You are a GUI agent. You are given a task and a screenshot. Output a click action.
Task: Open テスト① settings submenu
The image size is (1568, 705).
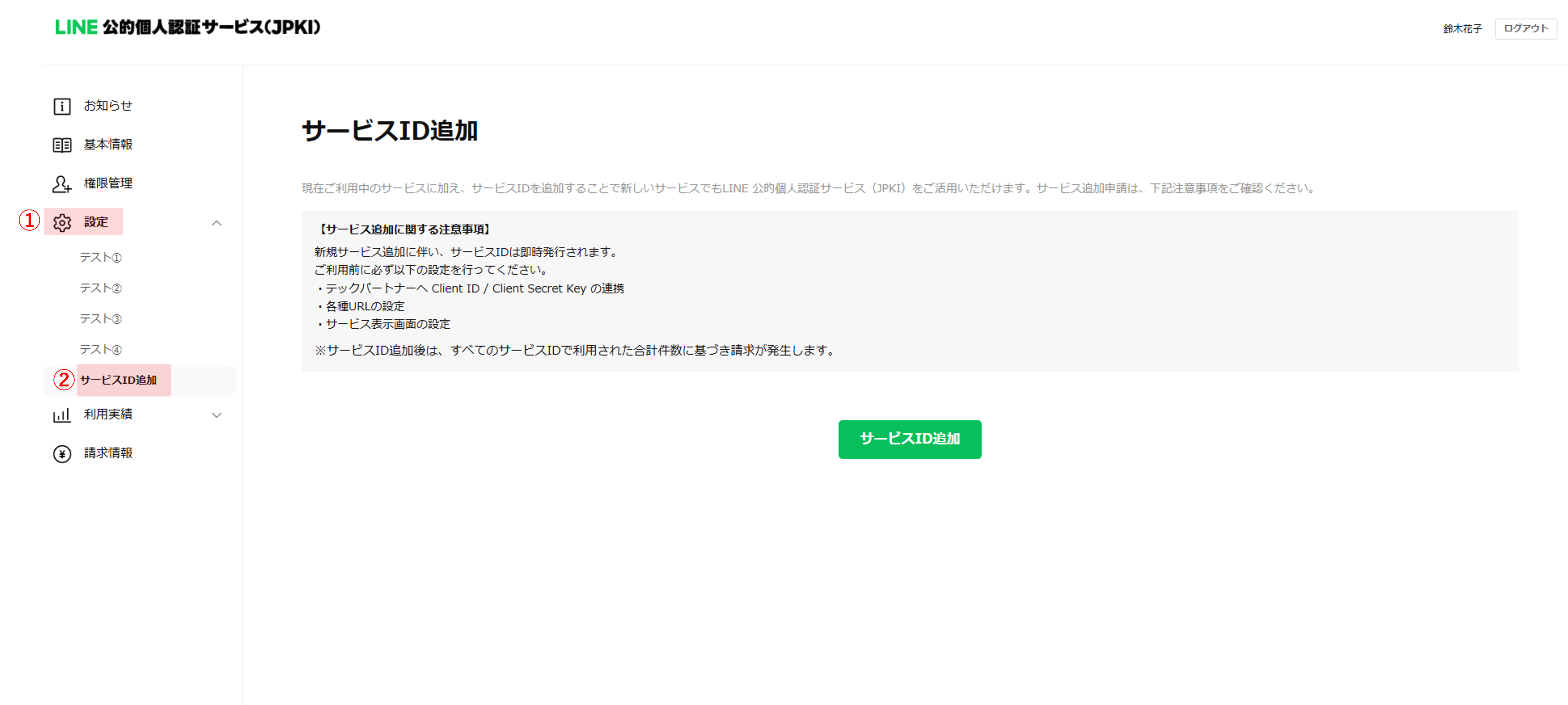click(101, 258)
